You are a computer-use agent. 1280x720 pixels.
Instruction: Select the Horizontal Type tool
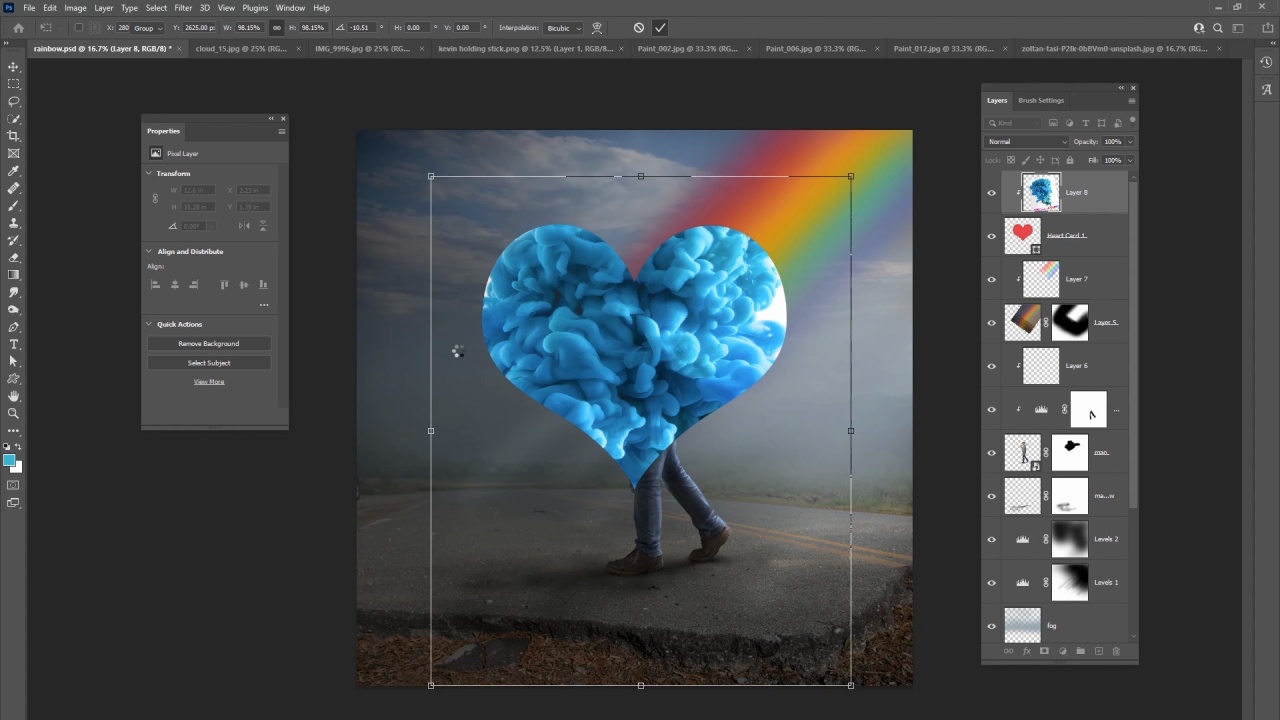[13, 344]
